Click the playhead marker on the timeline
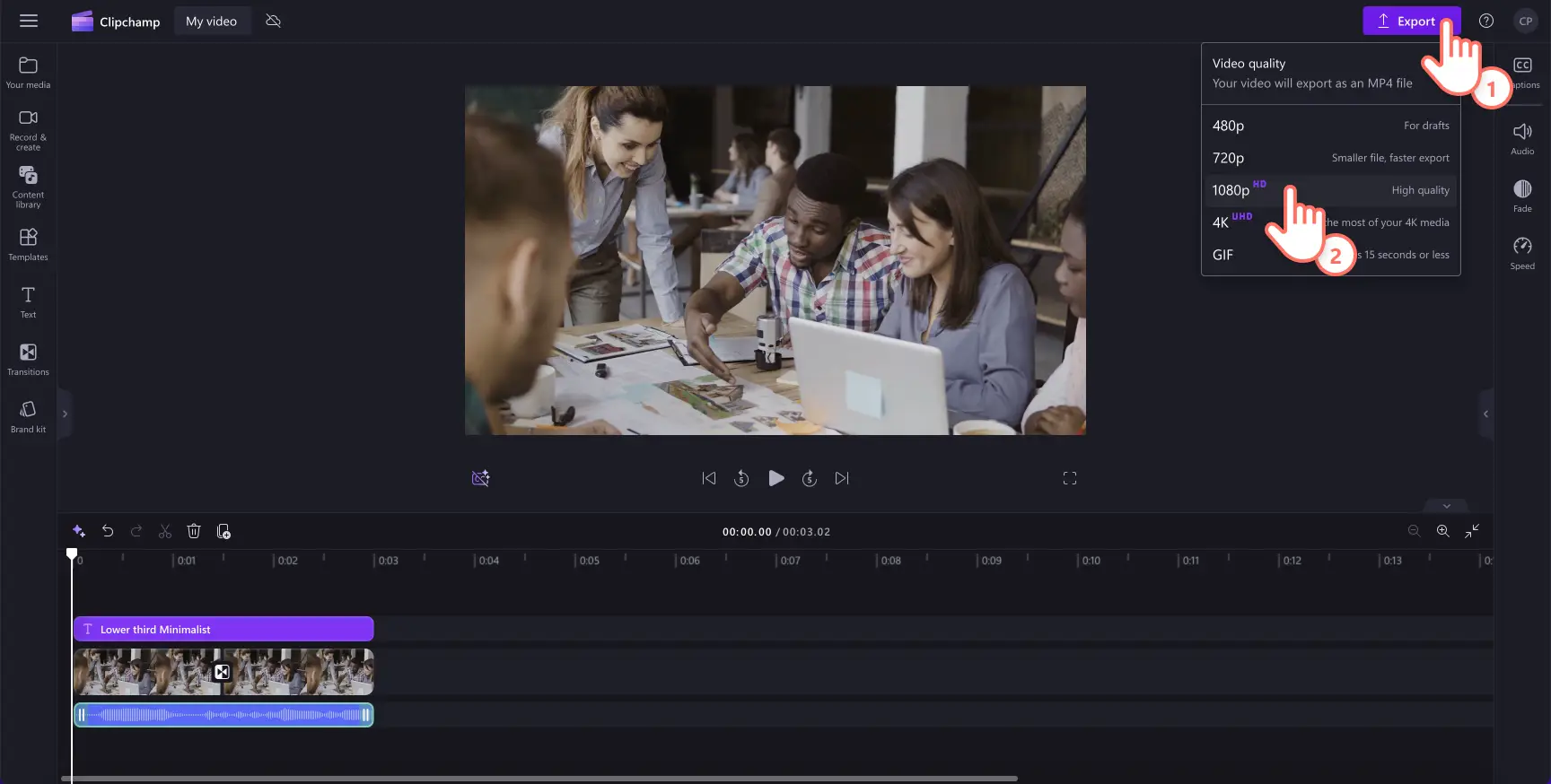 72,553
